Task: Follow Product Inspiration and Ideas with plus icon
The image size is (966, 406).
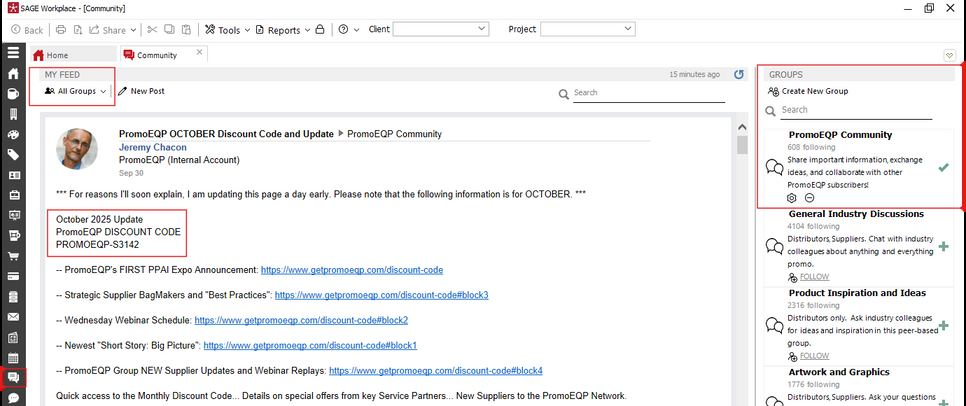Action: tap(943, 325)
